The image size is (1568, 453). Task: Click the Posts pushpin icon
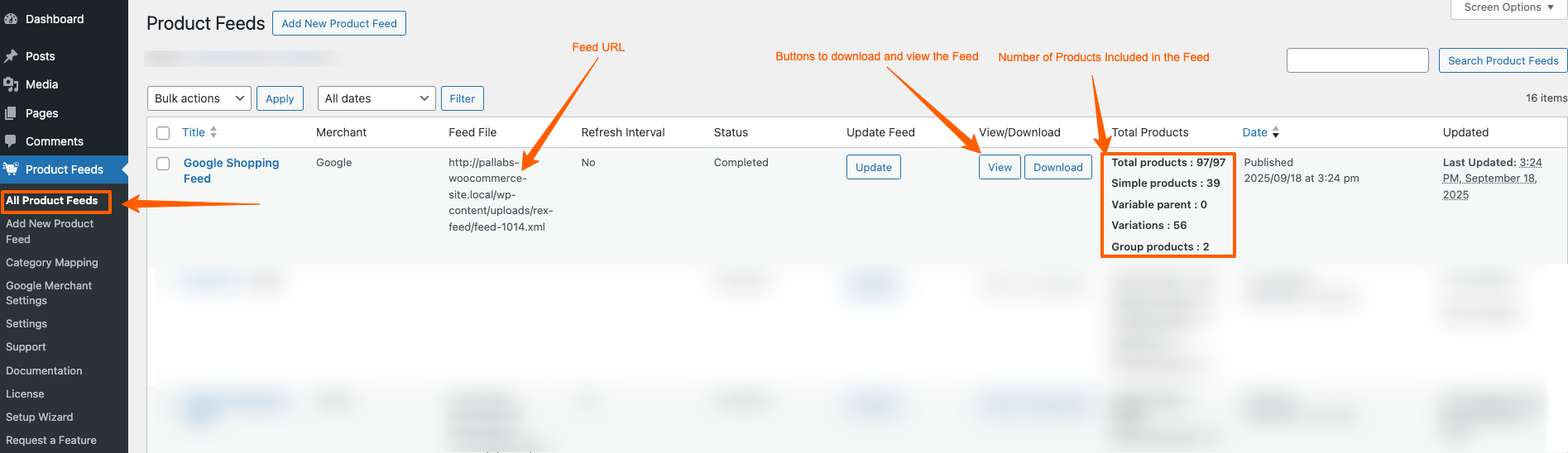[x=11, y=56]
